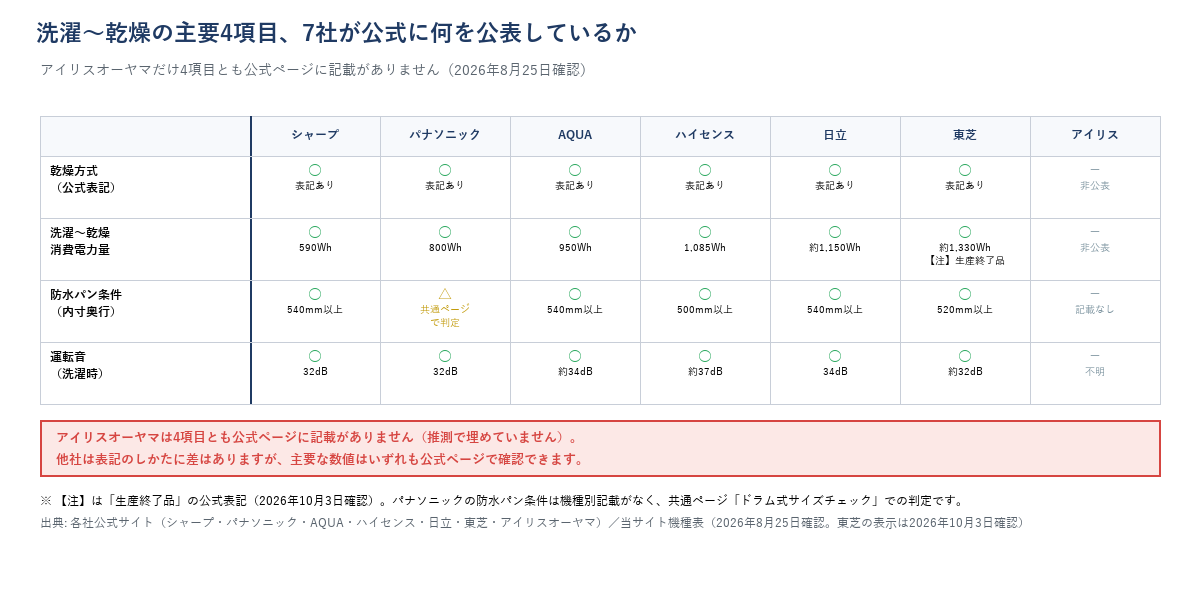The width and height of the screenshot is (1200, 600).
Task: Click the green circle above シャープ's 590Wh
Action: pos(315,232)
